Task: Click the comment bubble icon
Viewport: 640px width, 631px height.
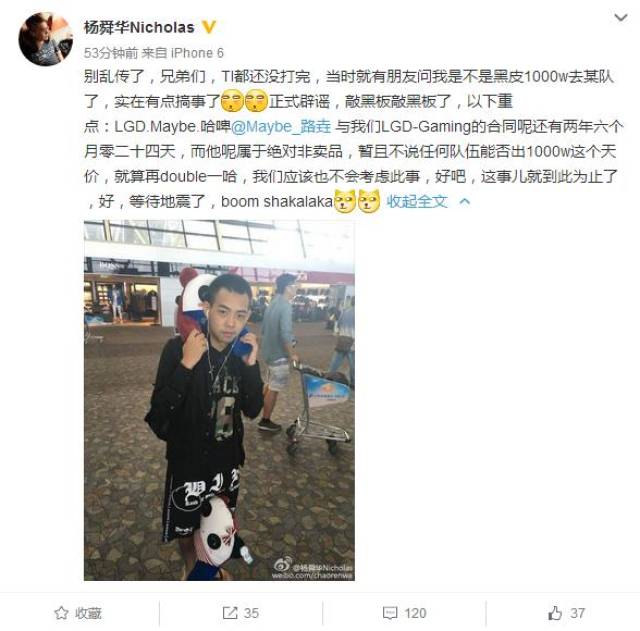Action: [390, 613]
